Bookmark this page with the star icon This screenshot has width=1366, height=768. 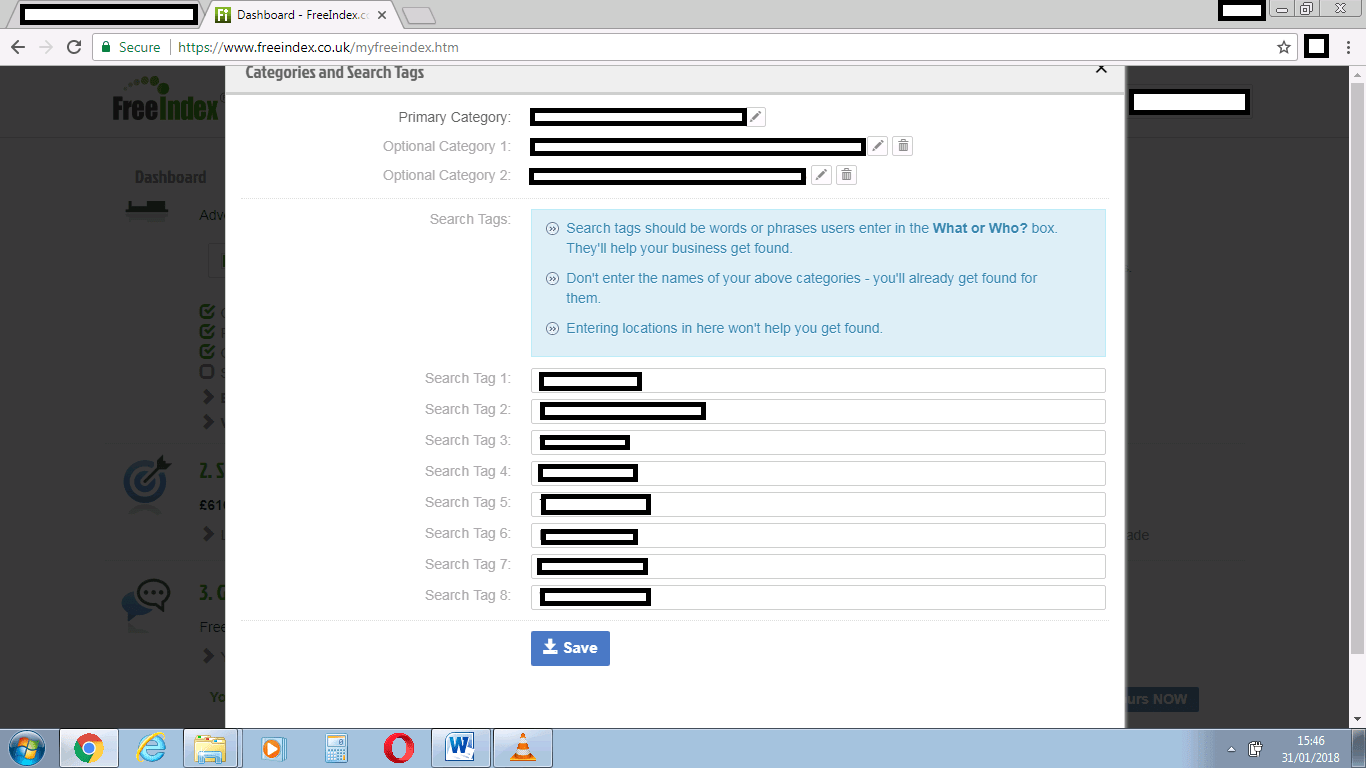click(x=1284, y=47)
